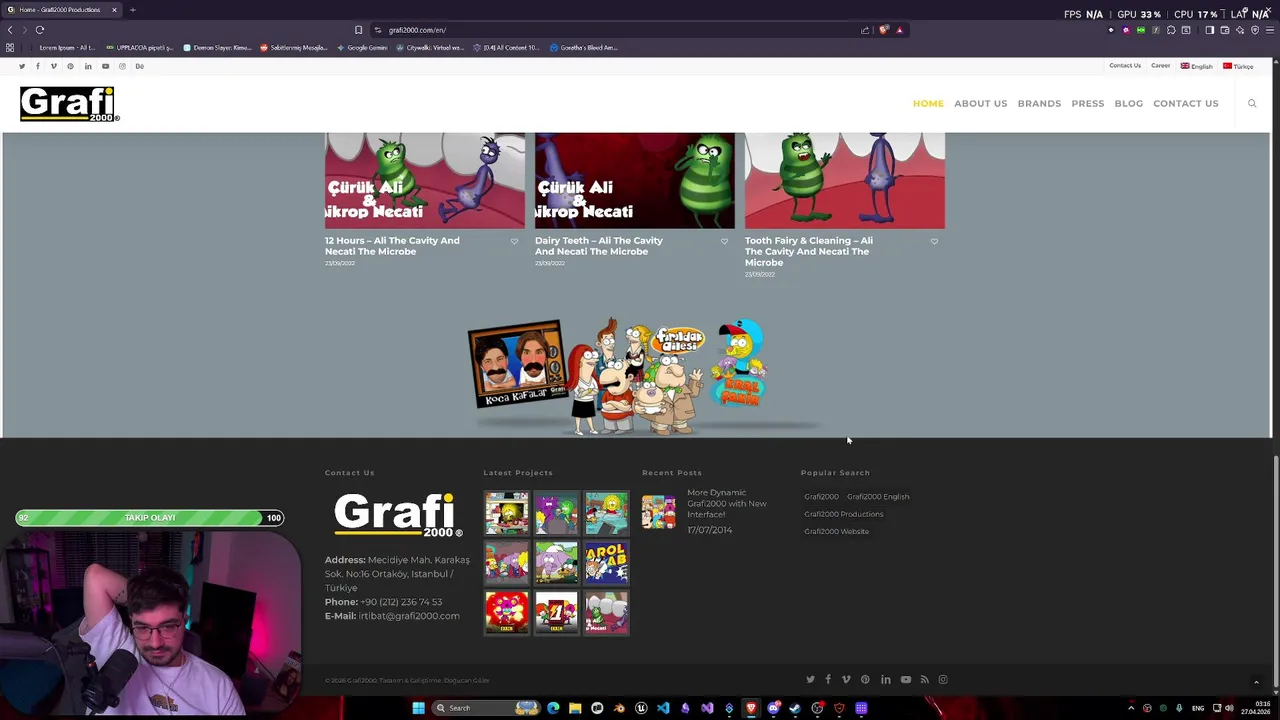This screenshot has height=720, width=1280.
Task: Open File Explorer from the taskbar
Action: tap(575, 708)
